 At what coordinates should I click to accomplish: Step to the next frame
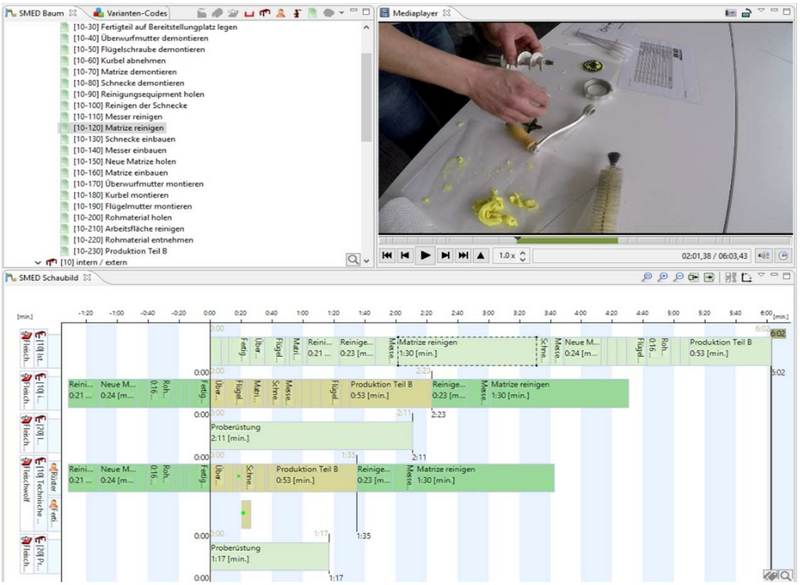pos(444,256)
